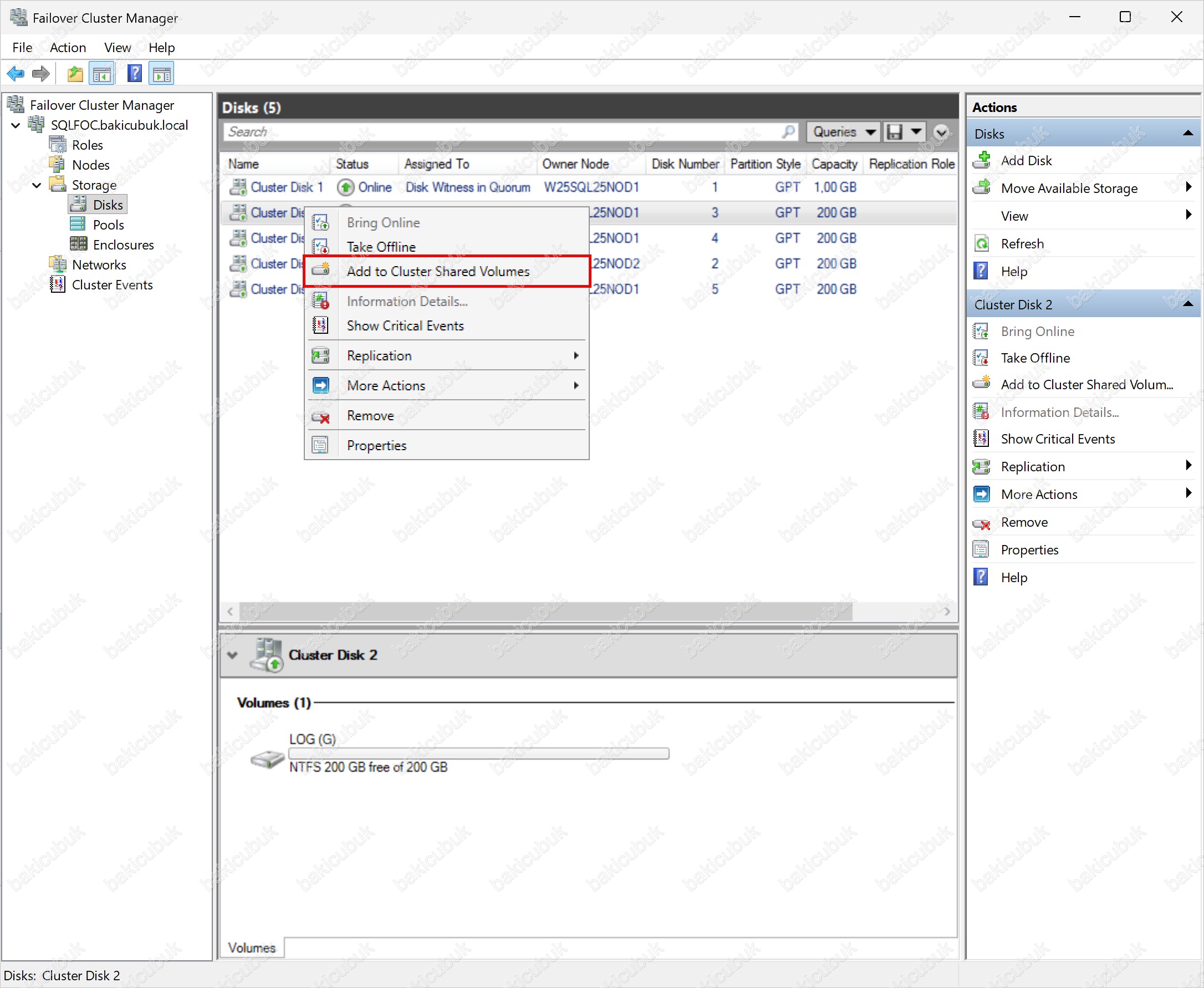Collapse the Disks section in Actions pane

(x=1187, y=133)
